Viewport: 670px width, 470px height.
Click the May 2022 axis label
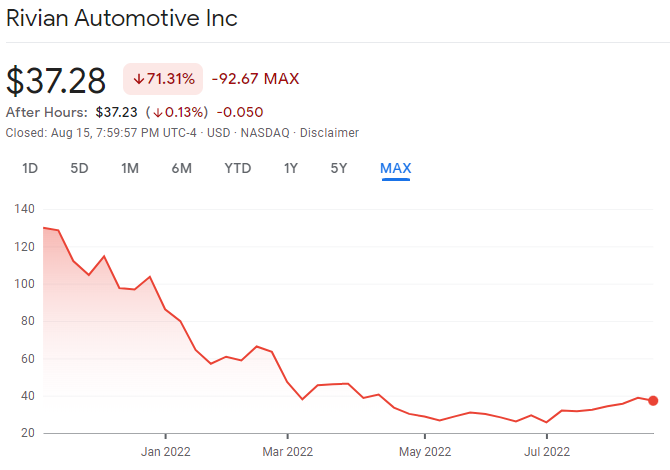(x=424, y=449)
